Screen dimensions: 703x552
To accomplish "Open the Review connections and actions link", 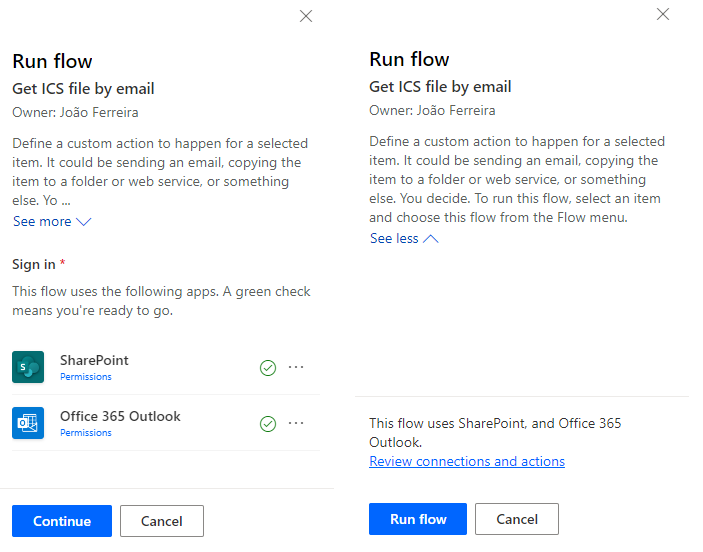I will click(x=467, y=461).
